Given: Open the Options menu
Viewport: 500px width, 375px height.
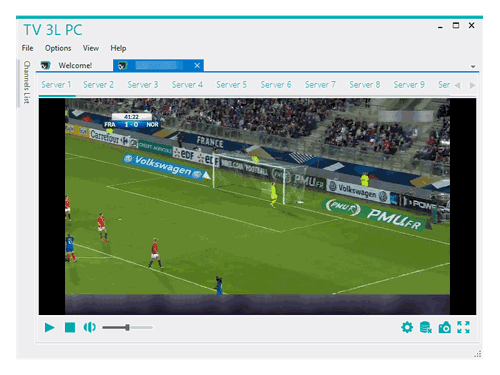Looking at the screenshot, I should [58, 48].
